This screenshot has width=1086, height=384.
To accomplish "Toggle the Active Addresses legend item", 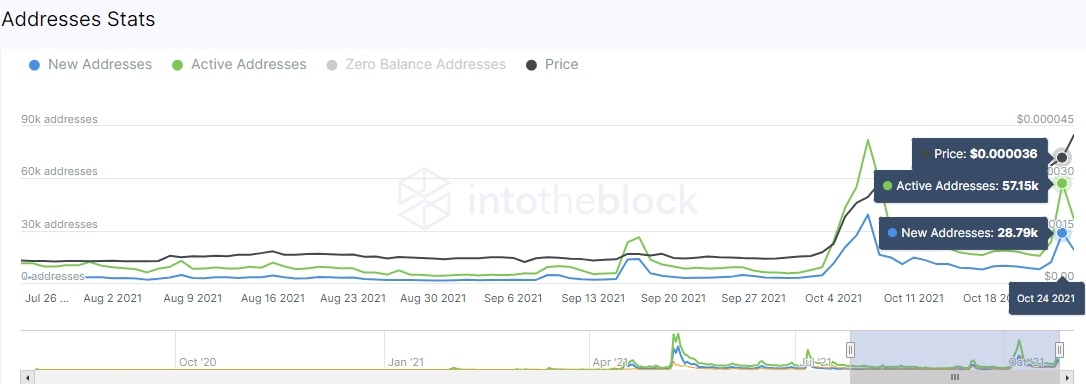I will (x=239, y=65).
